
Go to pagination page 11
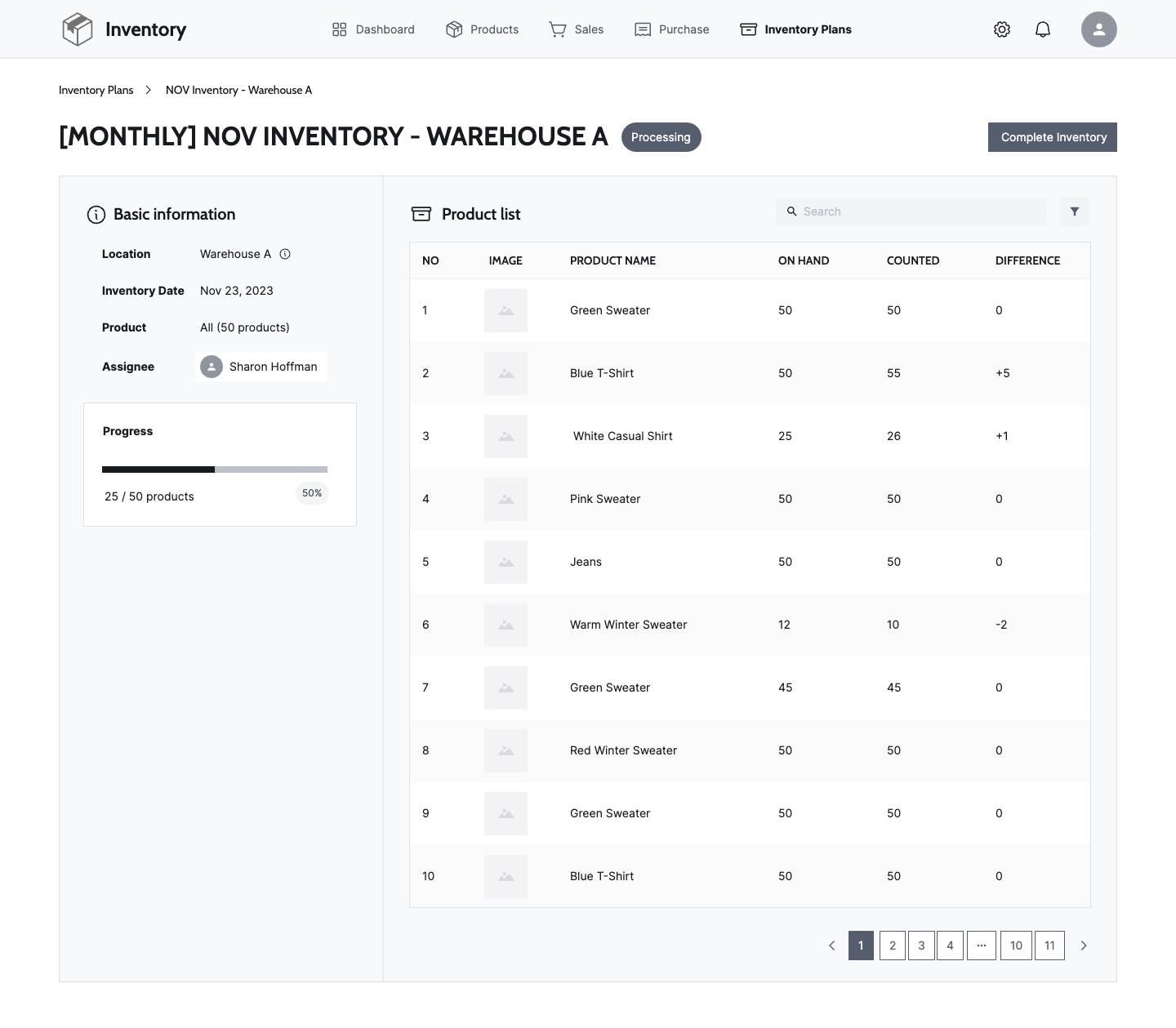[x=1049, y=946]
